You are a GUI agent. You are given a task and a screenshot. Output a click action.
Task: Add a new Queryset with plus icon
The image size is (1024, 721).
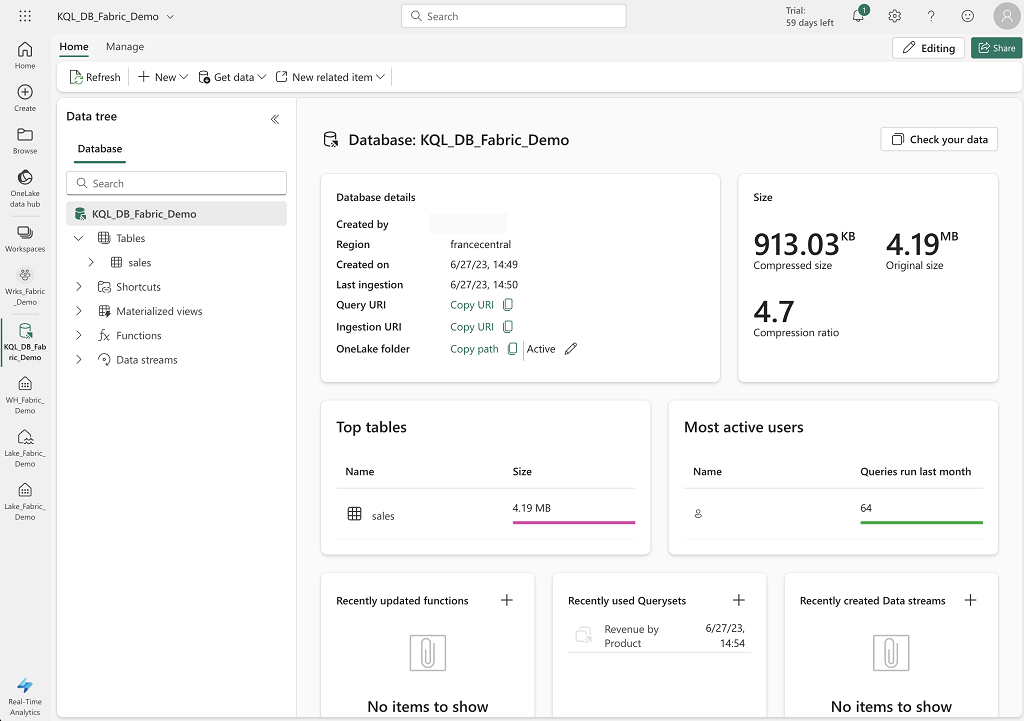(739, 600)
